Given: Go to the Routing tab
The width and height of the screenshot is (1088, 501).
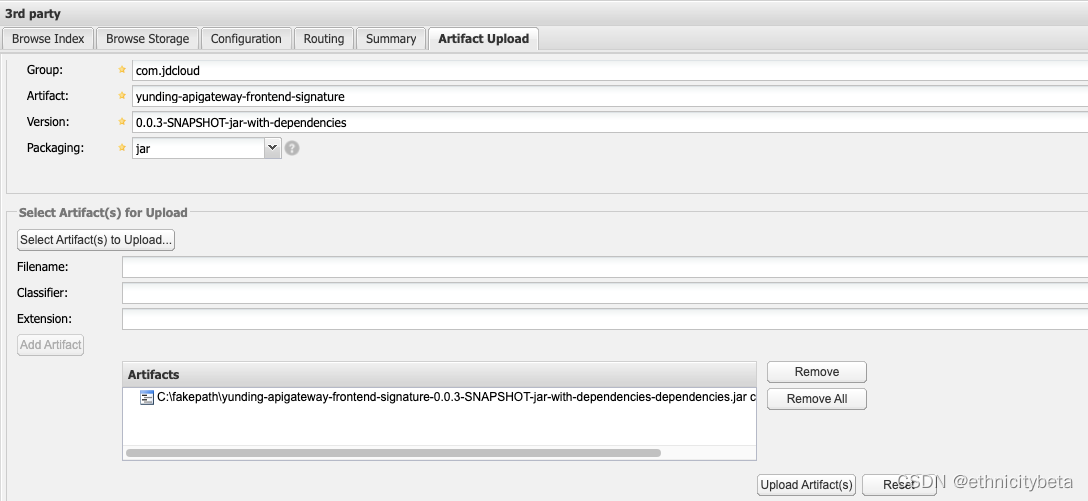Looking at the screenshot, I should (323, 39).
